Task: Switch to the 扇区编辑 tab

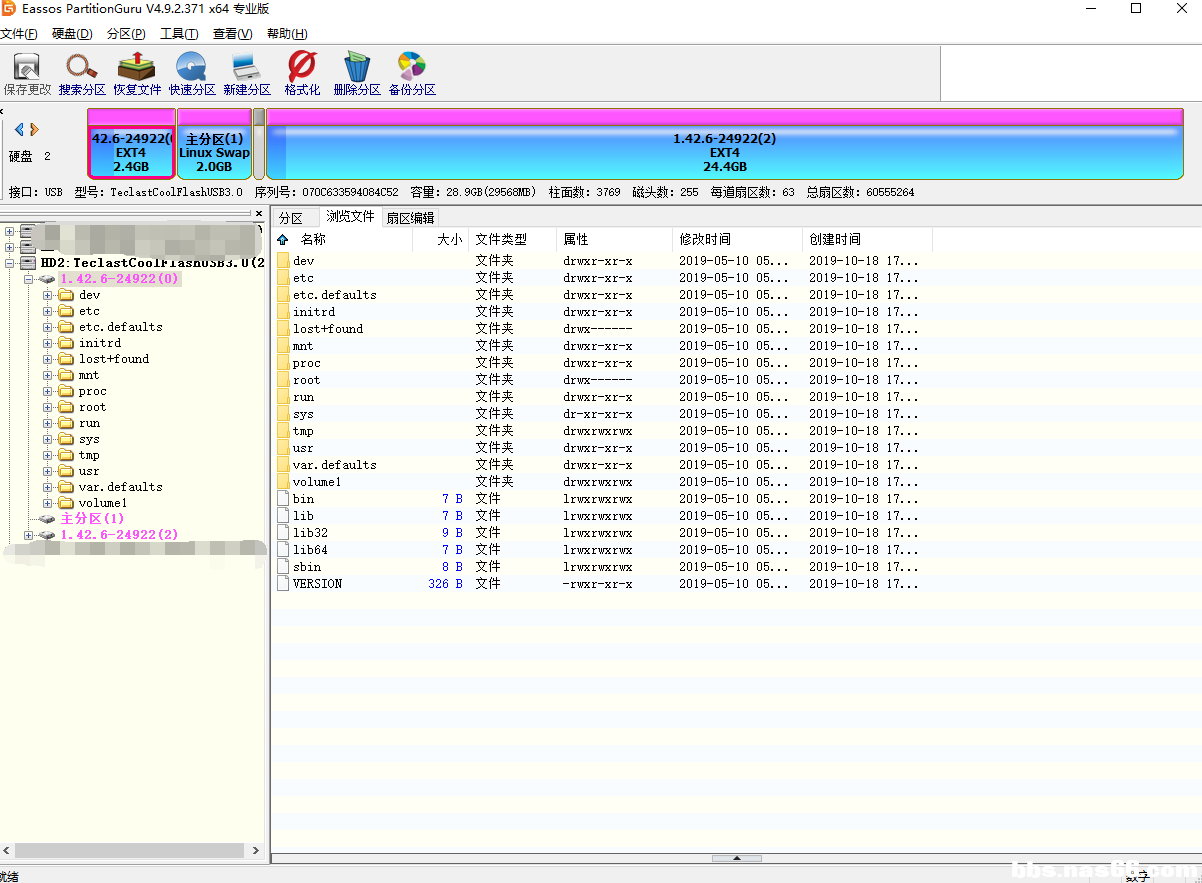Action: pos(410,218)
